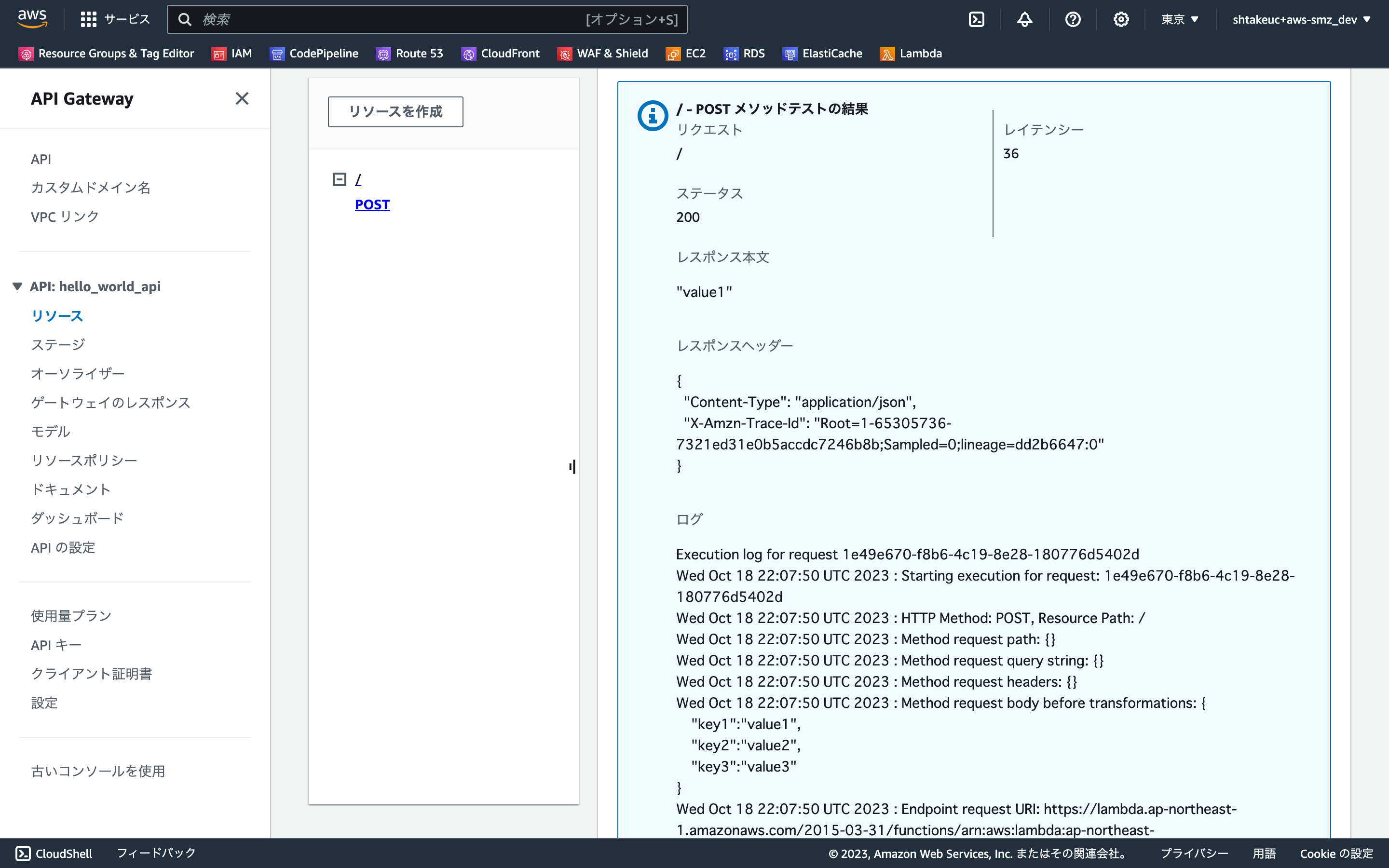Open オーソライザー in the API menu
The image size is (1389, 868).
78,374
